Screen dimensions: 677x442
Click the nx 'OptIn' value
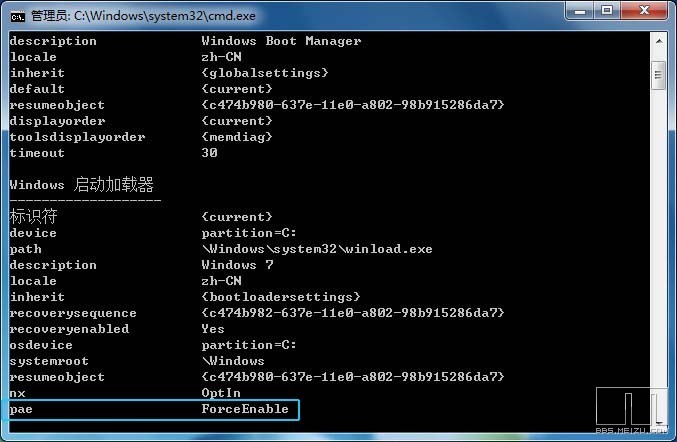[x=221, y=393]
